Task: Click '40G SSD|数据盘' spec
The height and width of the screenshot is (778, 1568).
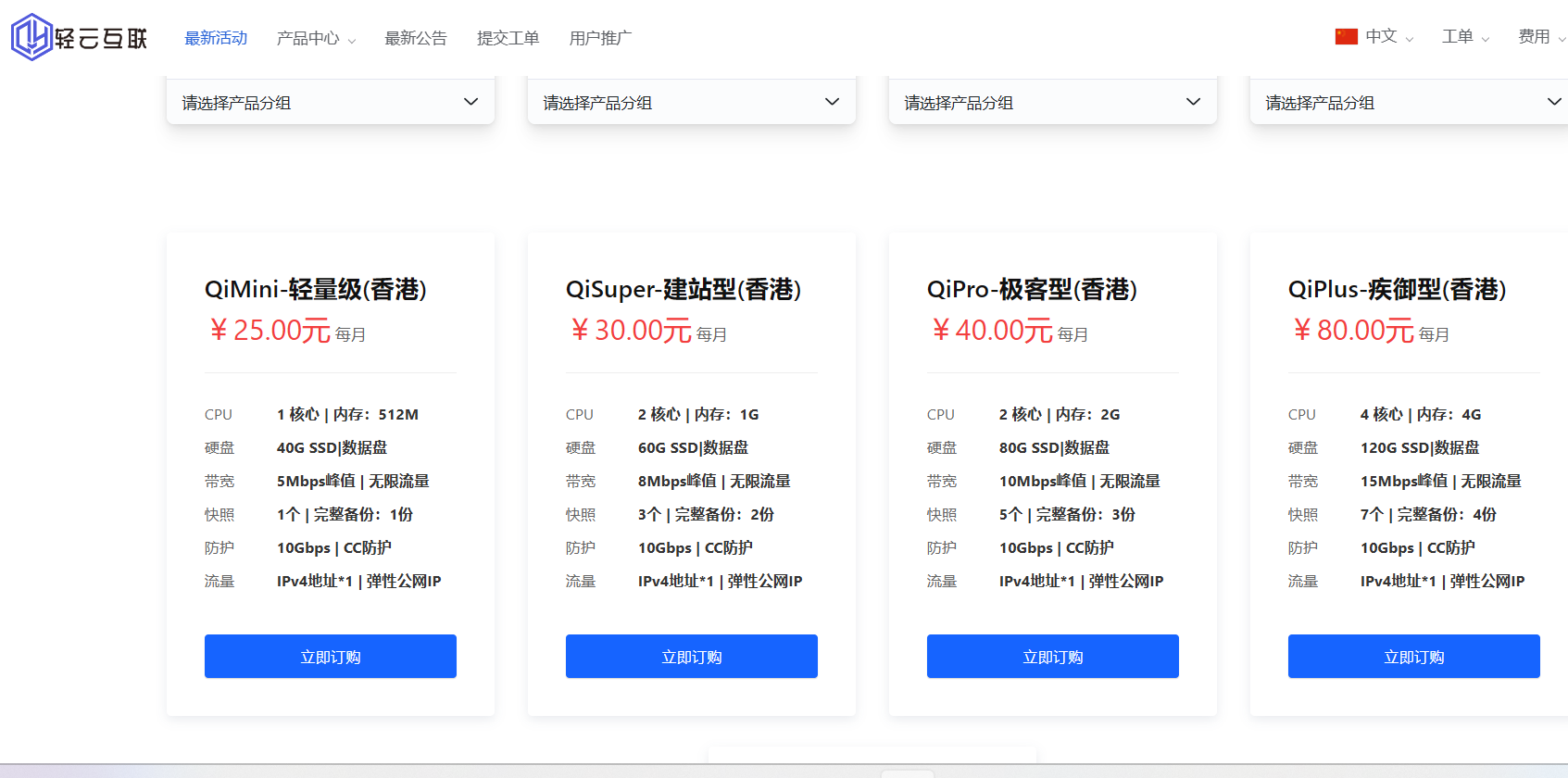Action: pos(332,447)
